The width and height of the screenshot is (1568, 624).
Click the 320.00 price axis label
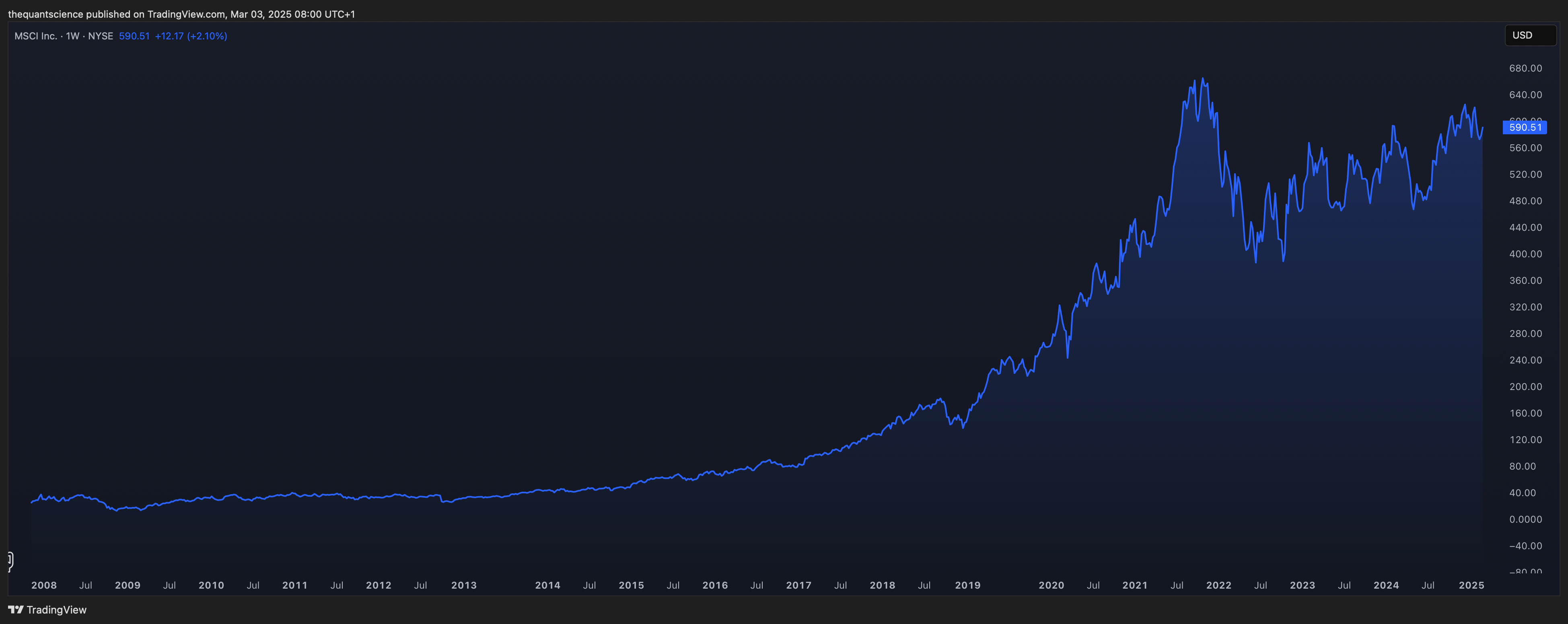[x=1525, y=307]
